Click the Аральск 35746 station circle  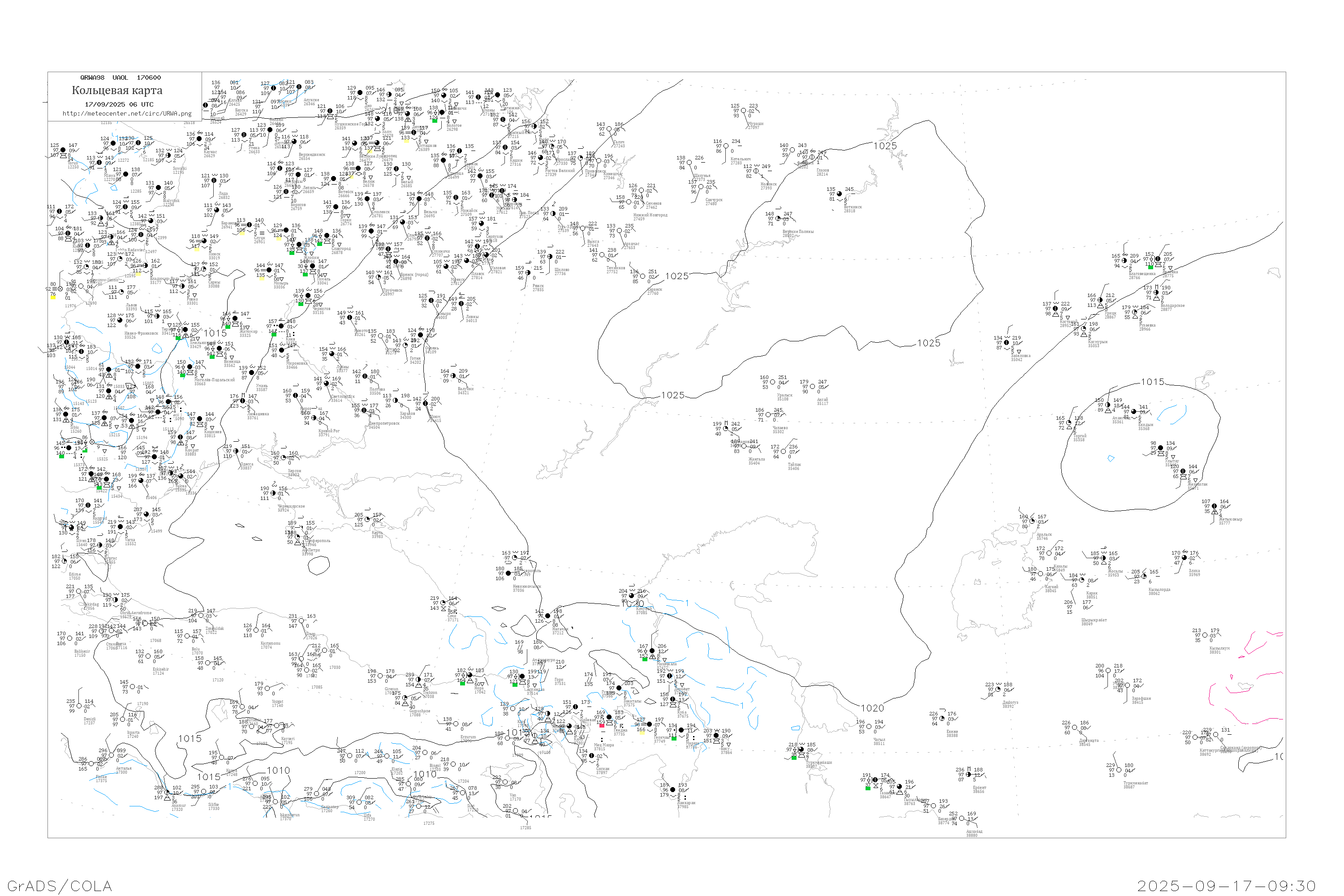coord(1032,521)
